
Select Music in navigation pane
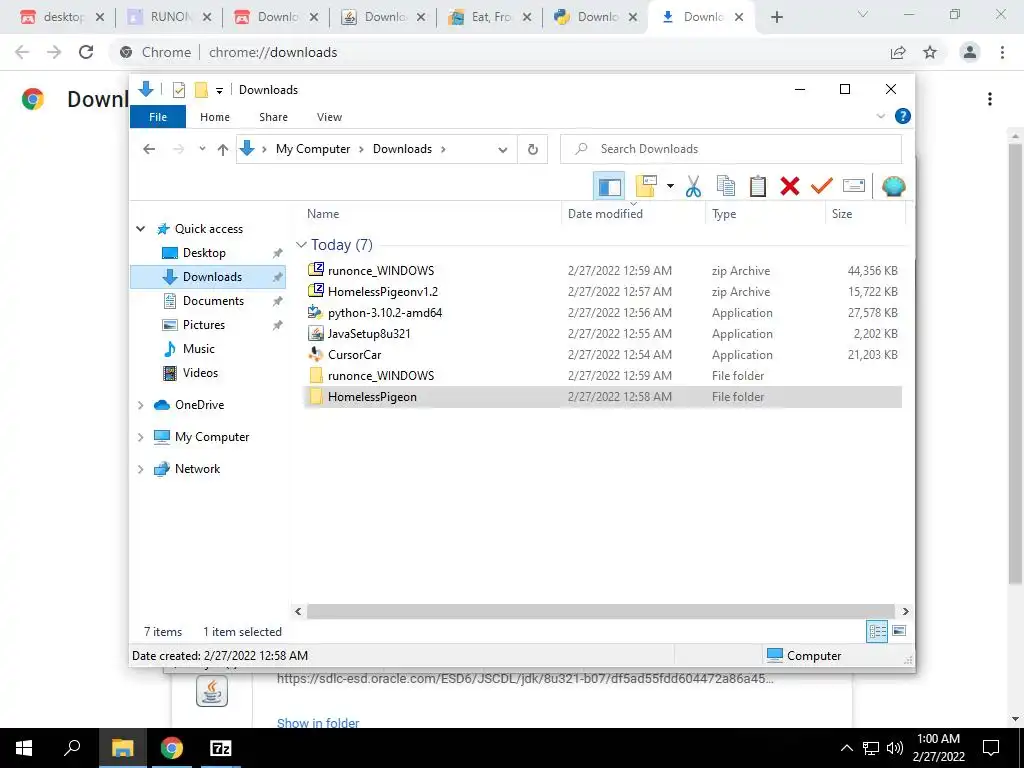coord(199,349)
